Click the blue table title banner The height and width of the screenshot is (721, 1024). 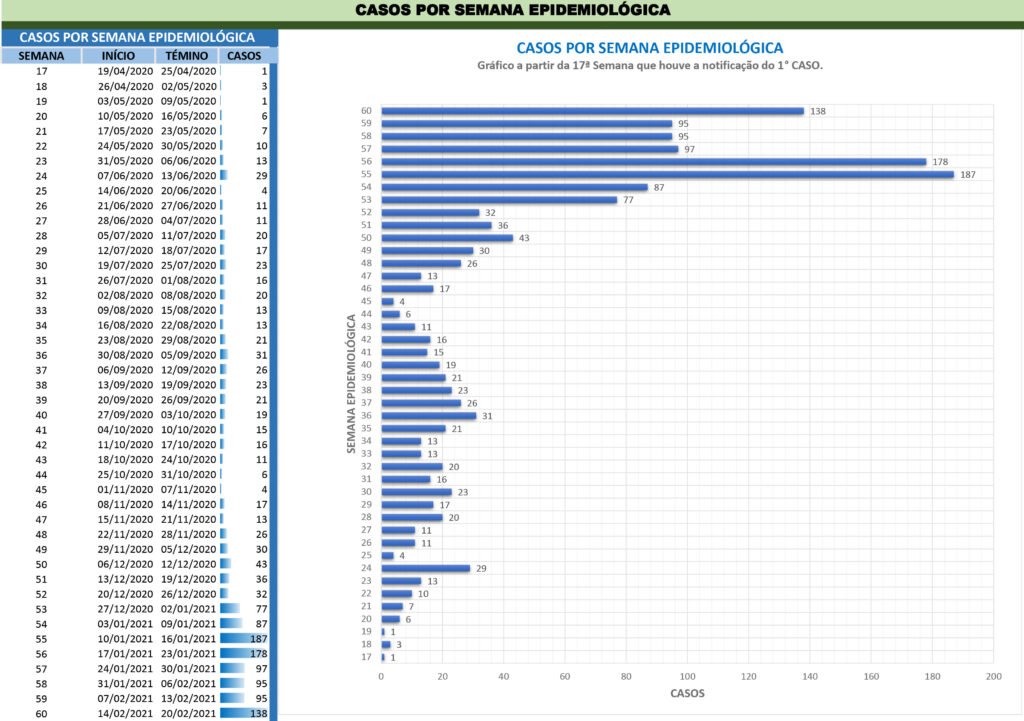136,37
